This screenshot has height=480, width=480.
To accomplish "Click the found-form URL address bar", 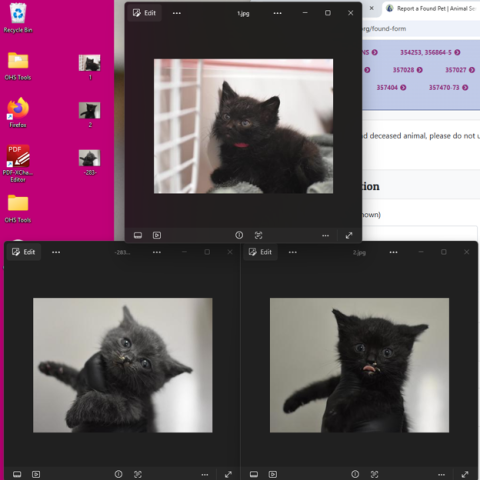I will pyautogui.click(x=421, y=29).
